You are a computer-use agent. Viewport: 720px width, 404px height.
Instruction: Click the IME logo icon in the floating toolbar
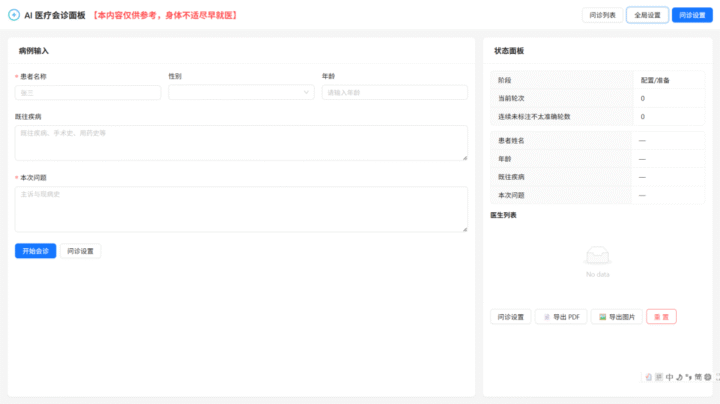pyautogui.click(x=648, y=377)
